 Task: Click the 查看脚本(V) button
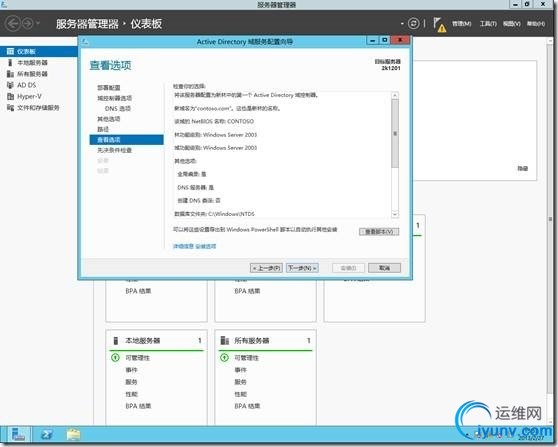click(x=379, y=232)
